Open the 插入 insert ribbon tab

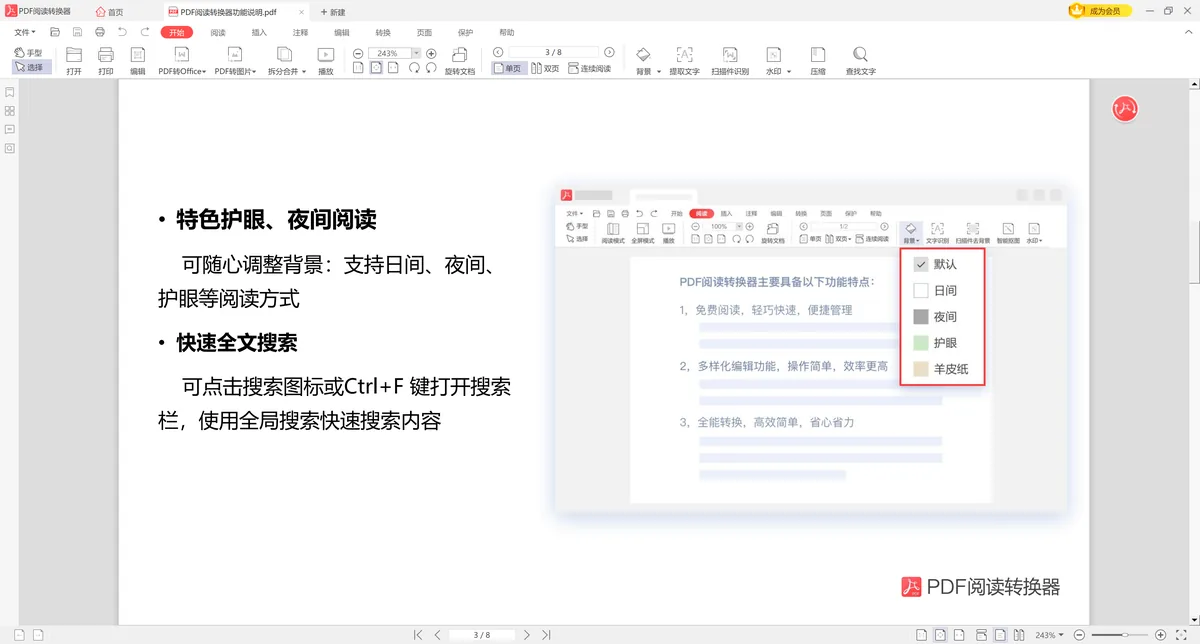259,32
